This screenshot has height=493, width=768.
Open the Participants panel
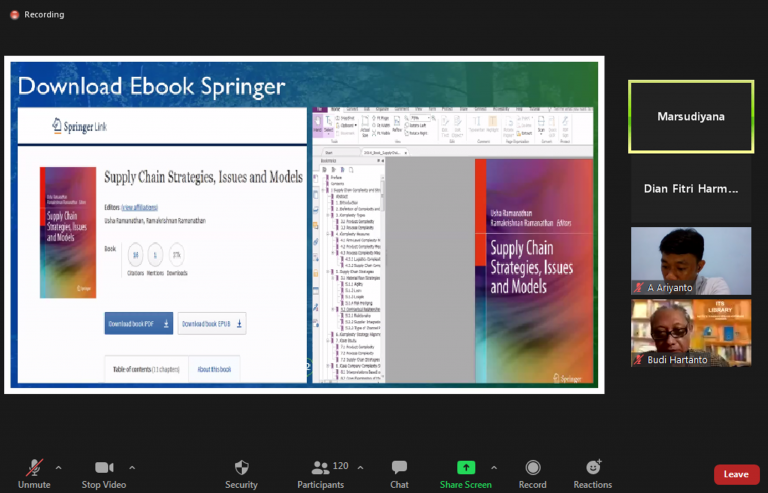321,467
